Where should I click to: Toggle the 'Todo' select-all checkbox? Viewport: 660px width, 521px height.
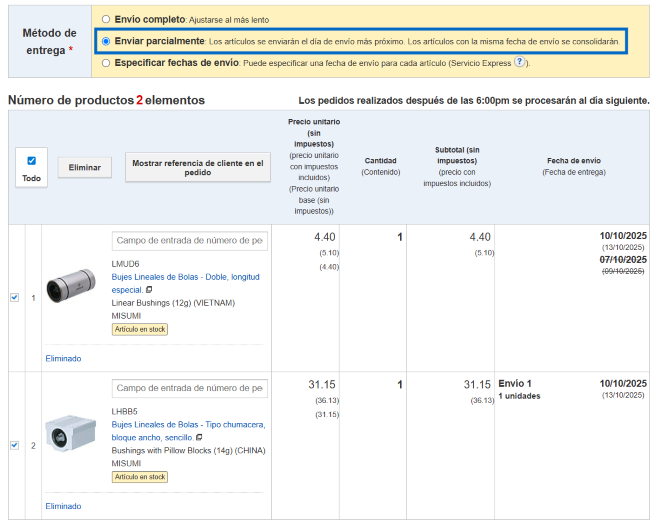[x=31, y=160]
